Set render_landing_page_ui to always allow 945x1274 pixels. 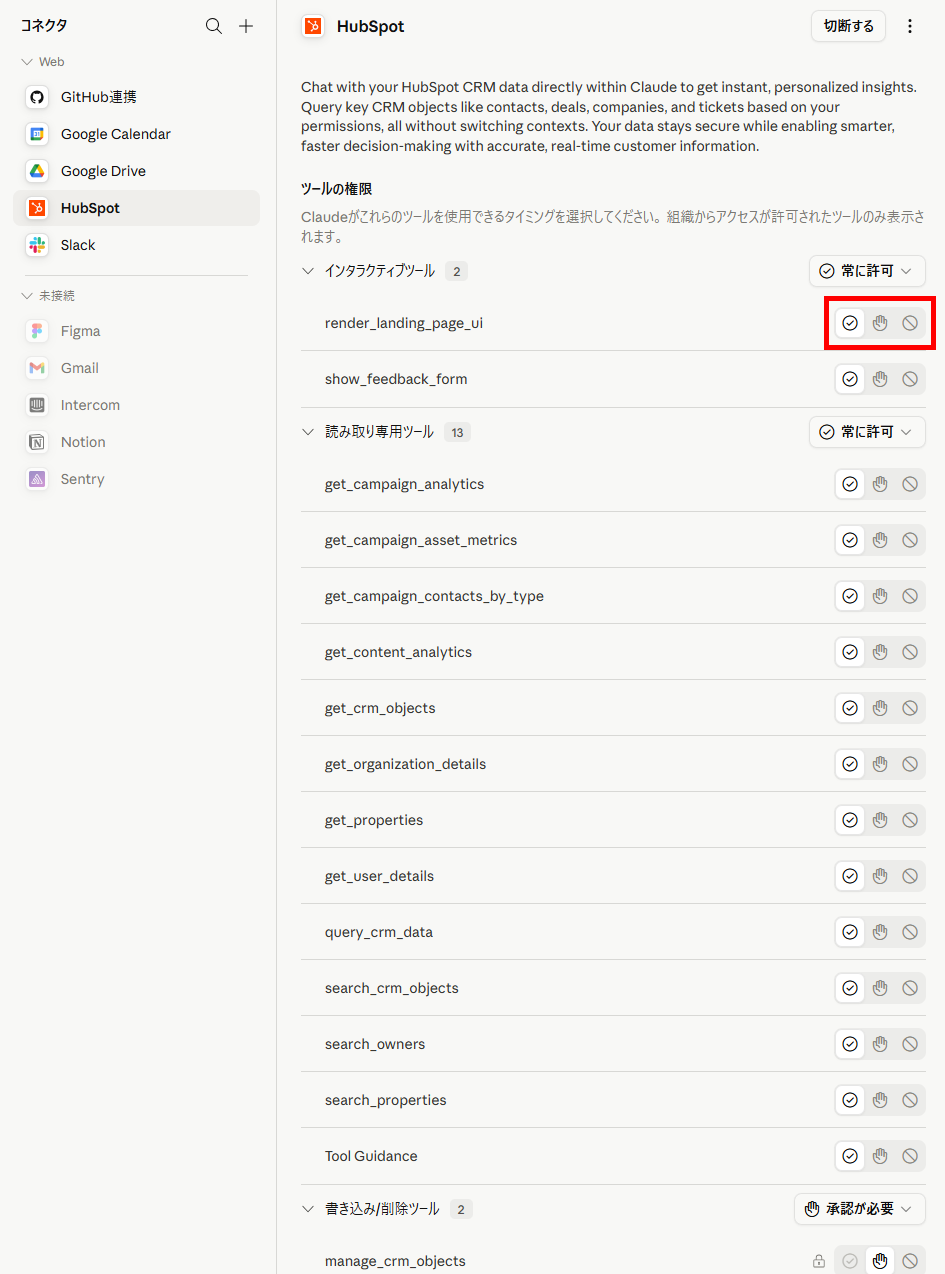pyautogui.click(x=850, y=323)
